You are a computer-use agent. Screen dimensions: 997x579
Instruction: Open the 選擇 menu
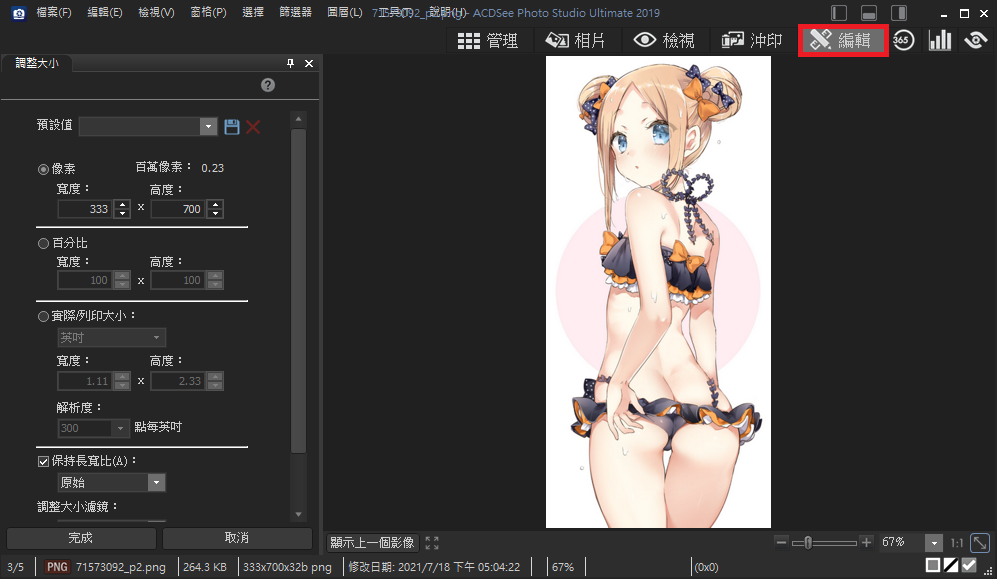[252, 13]
